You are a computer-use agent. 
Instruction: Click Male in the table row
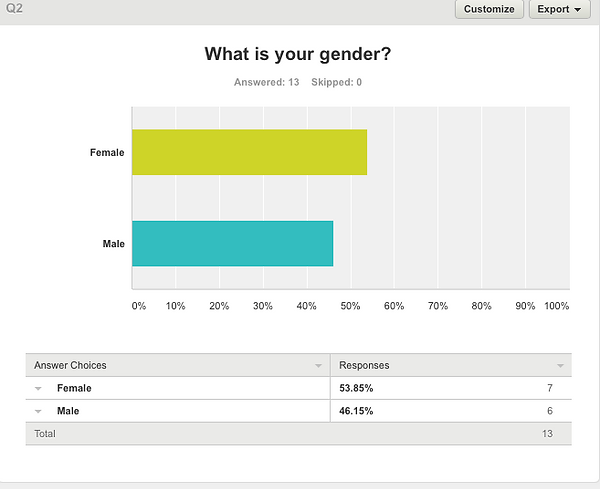pos(68,411)
